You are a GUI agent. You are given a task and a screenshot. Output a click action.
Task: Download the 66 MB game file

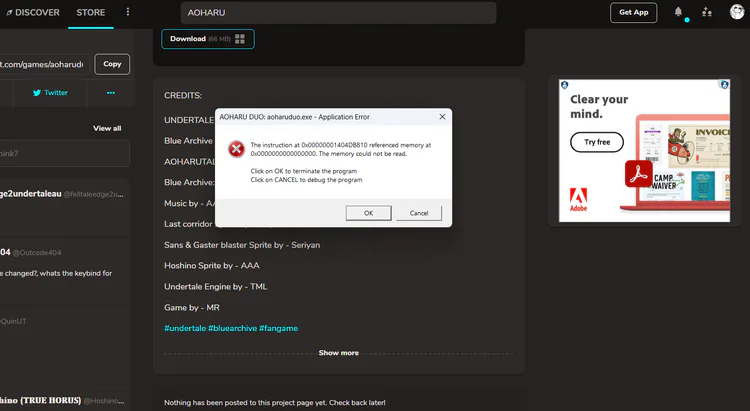[x=208, y=39]
